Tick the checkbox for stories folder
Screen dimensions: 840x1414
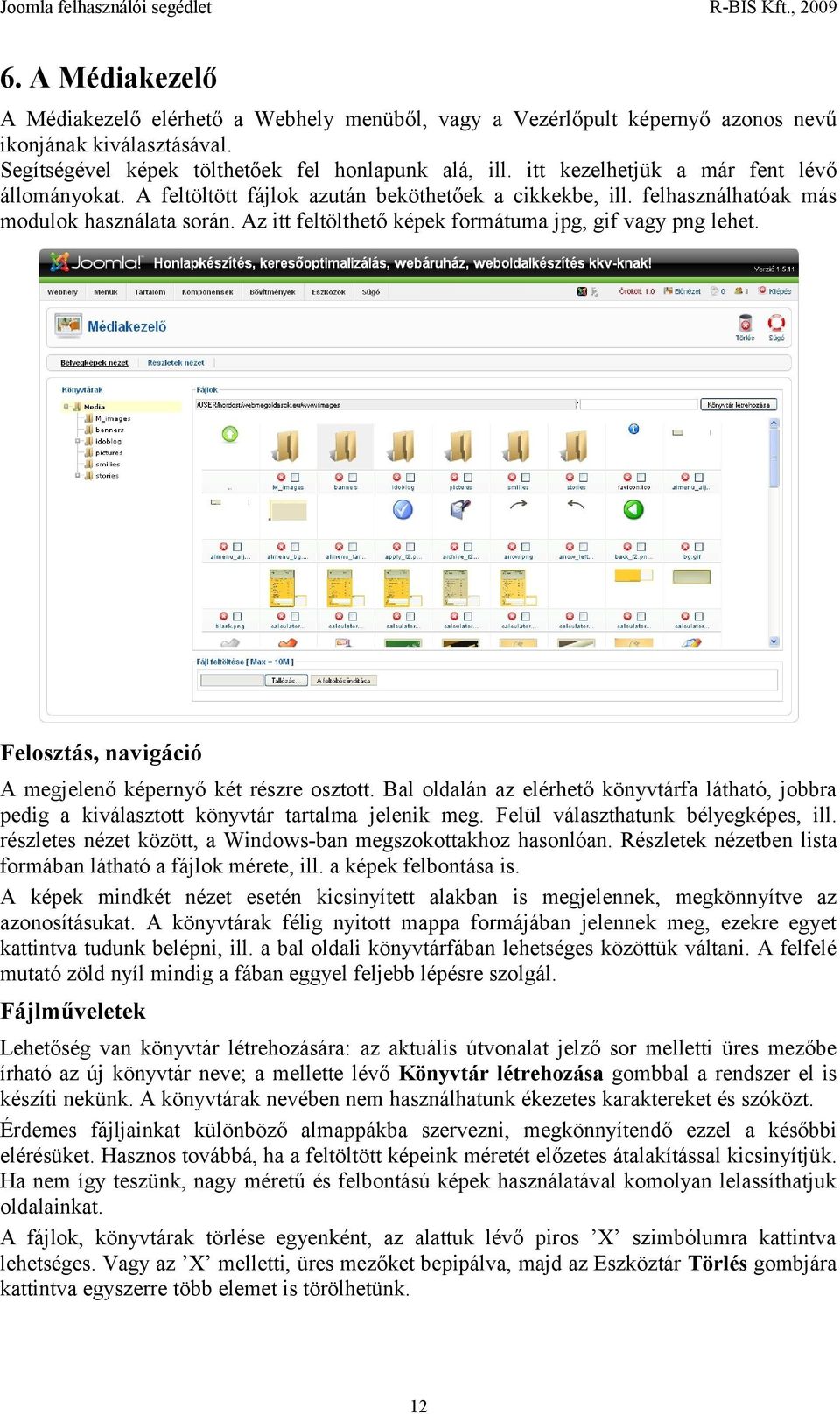[x=584, y=477]
